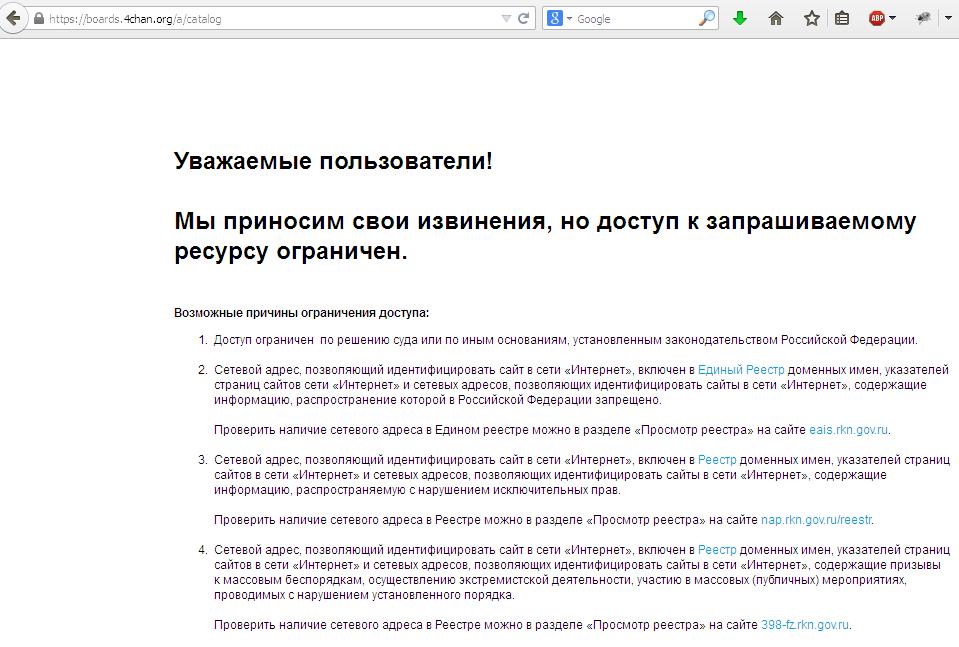
Task: Click the heading Уважаемые пользователи!
Action: [333, 161]
